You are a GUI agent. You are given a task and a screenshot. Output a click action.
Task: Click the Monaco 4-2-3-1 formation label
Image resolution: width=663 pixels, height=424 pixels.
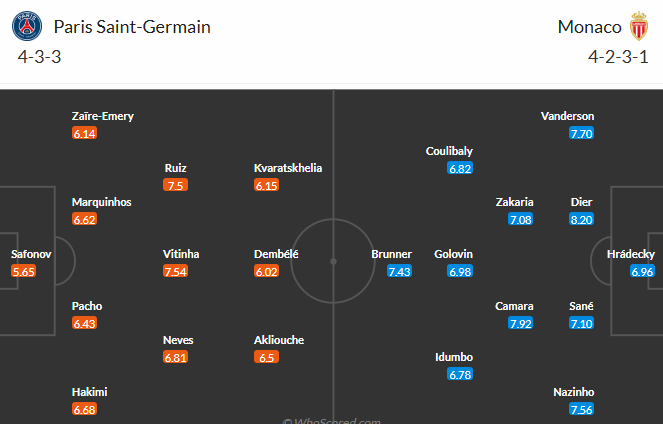click(618, 57)
